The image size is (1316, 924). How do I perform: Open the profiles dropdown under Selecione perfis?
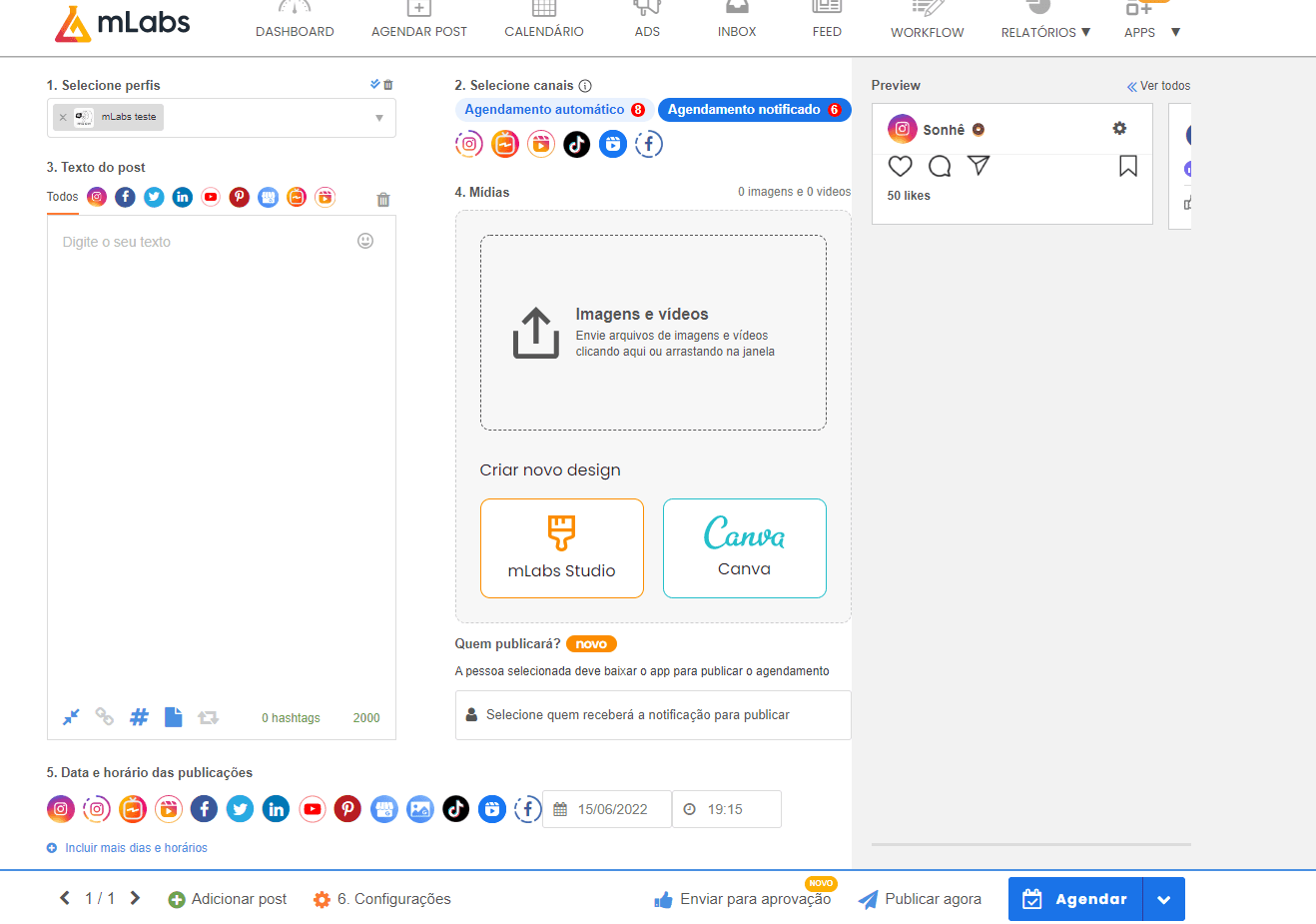coord(379,118)
